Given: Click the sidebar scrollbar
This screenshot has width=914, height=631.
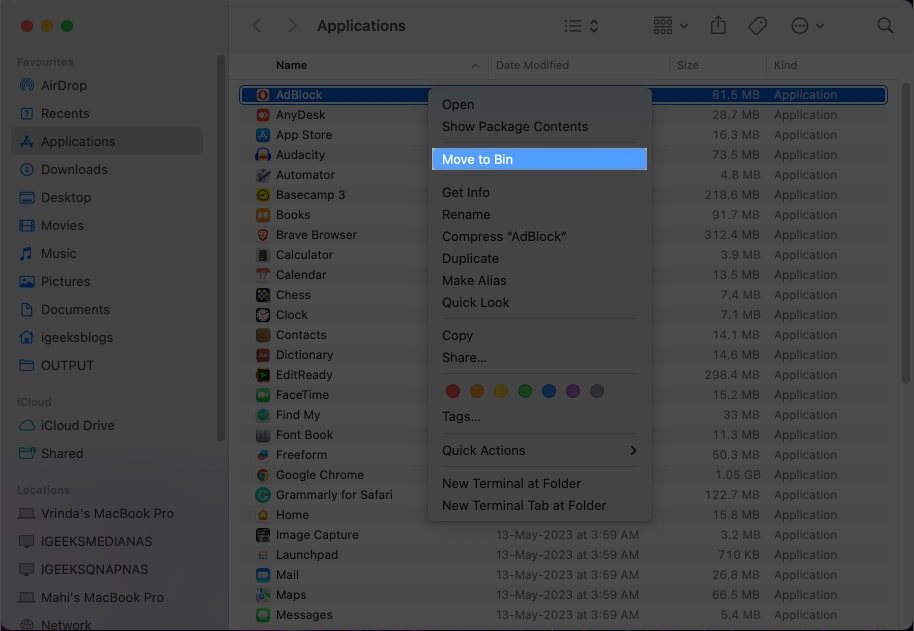Looking at the screenshot, I should pos(221,248).
